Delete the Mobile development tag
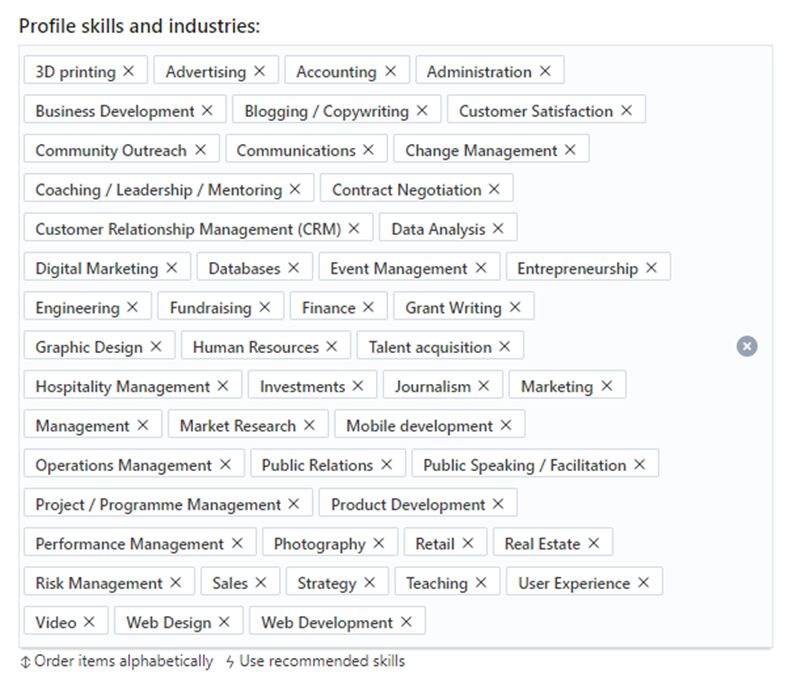The image size is (793, 678). click(506, 425)
